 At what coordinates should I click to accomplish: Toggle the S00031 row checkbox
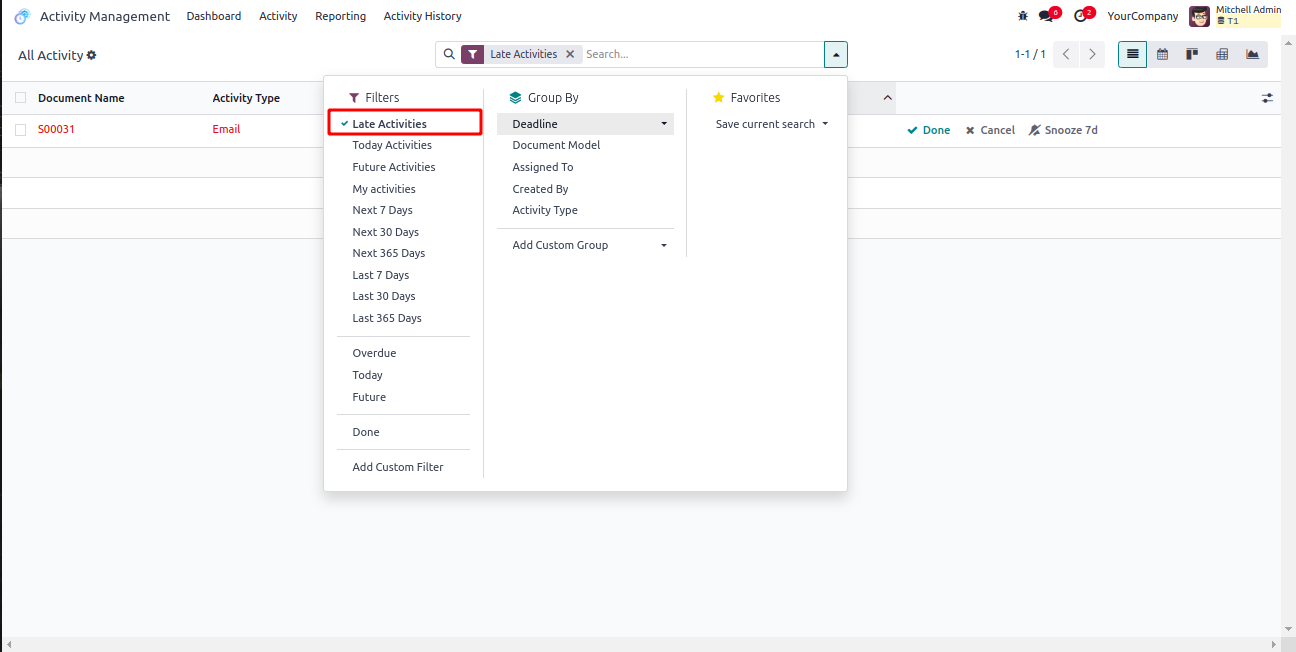click(21, 129)
